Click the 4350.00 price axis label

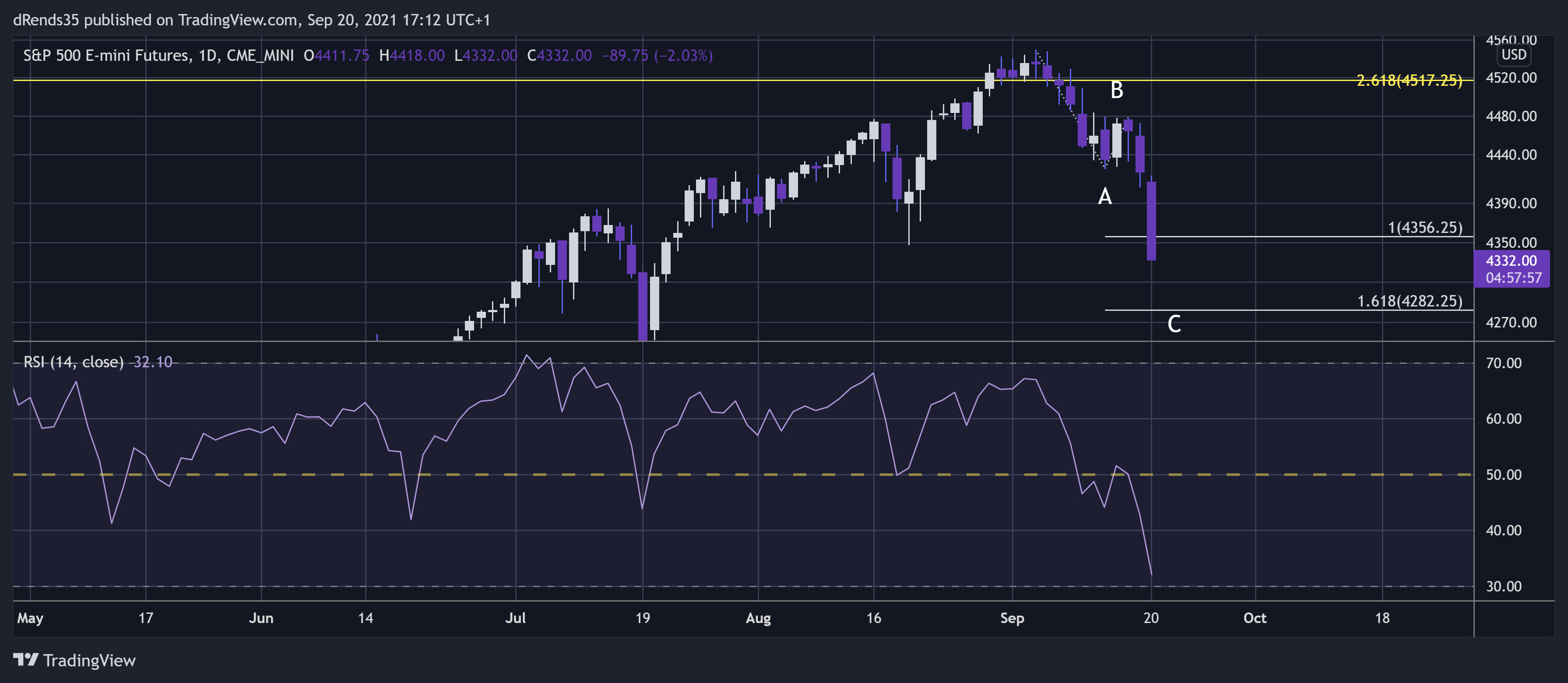[x=1511, y=243]
